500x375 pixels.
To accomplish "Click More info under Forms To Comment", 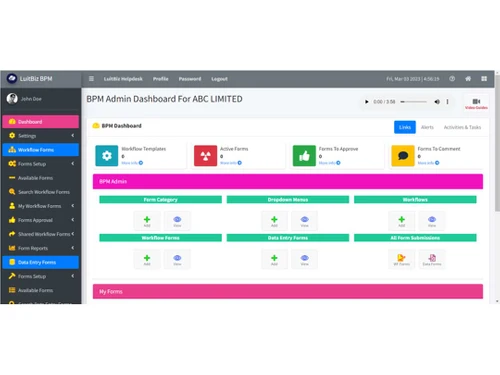I will (x=428, y=163).
